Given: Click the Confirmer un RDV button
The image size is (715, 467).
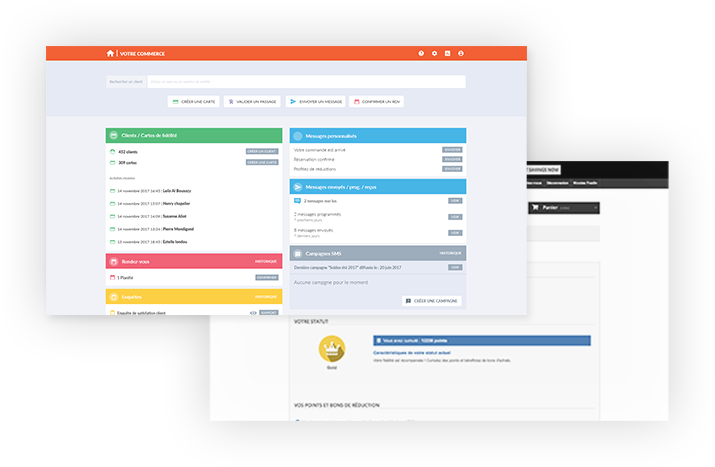Looking at the screenshot, I should pyautogui.click(x=376, y=101).
